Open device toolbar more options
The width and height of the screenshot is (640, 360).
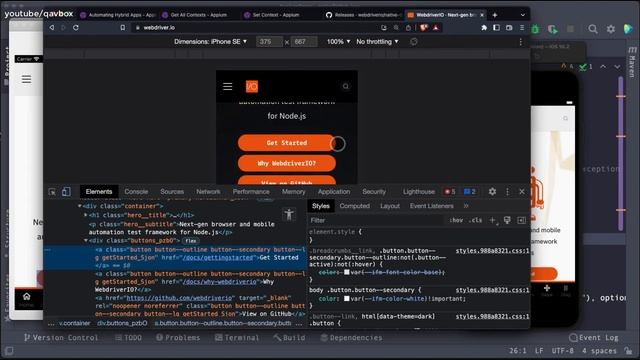(x=520, y=42)
